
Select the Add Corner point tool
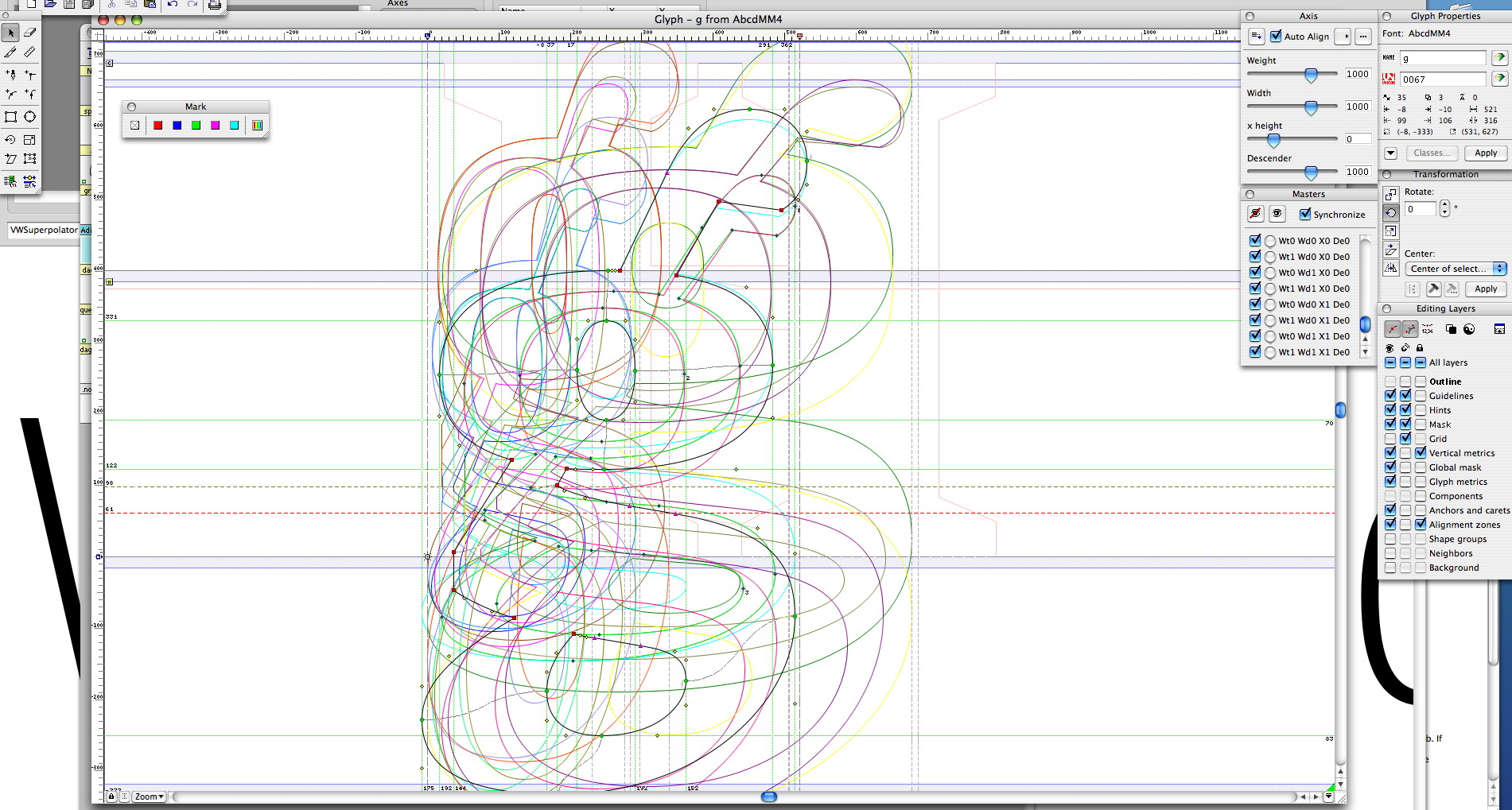click(30, 74)
